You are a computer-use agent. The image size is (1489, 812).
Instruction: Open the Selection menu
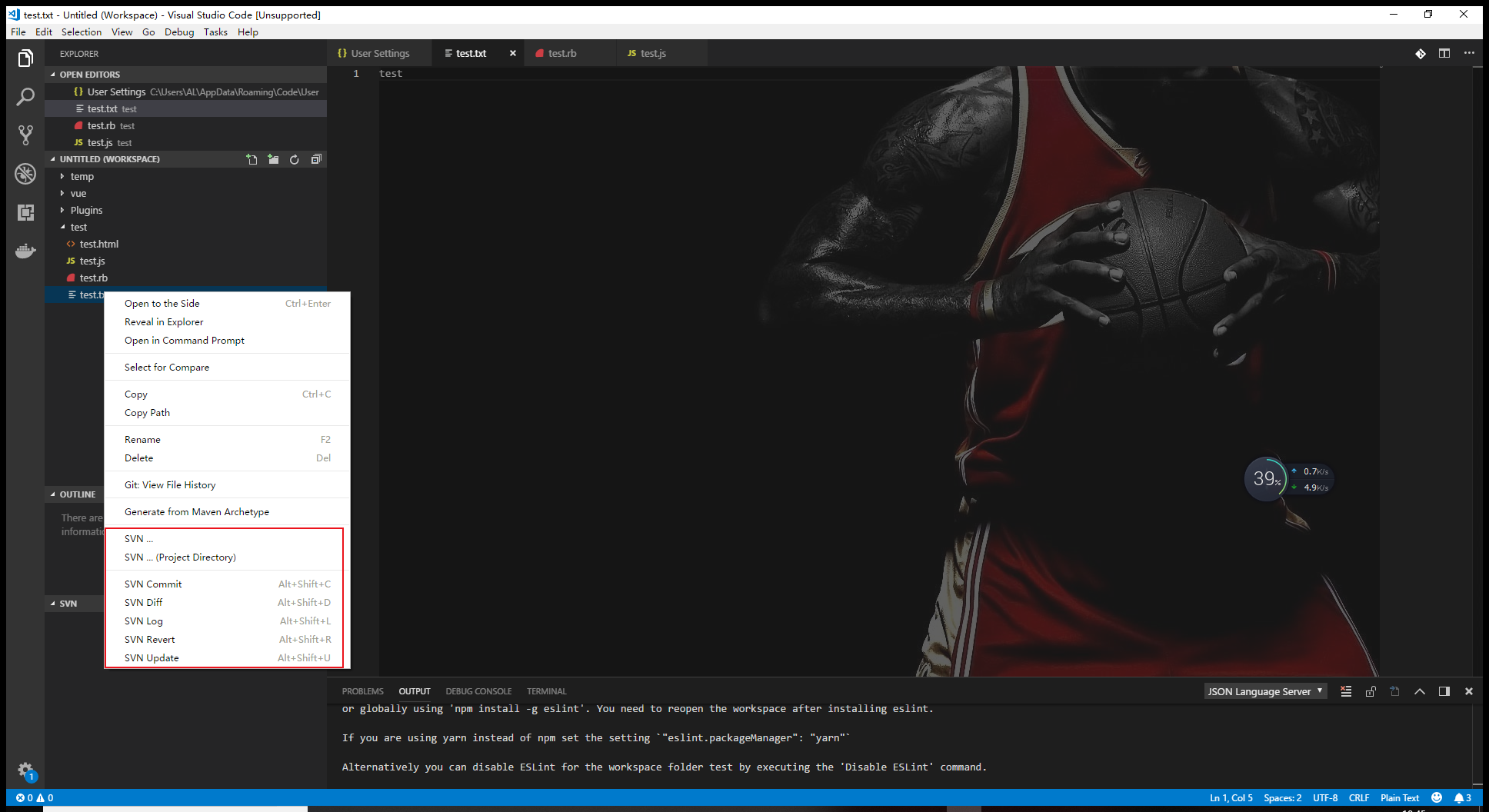point(82,32)
